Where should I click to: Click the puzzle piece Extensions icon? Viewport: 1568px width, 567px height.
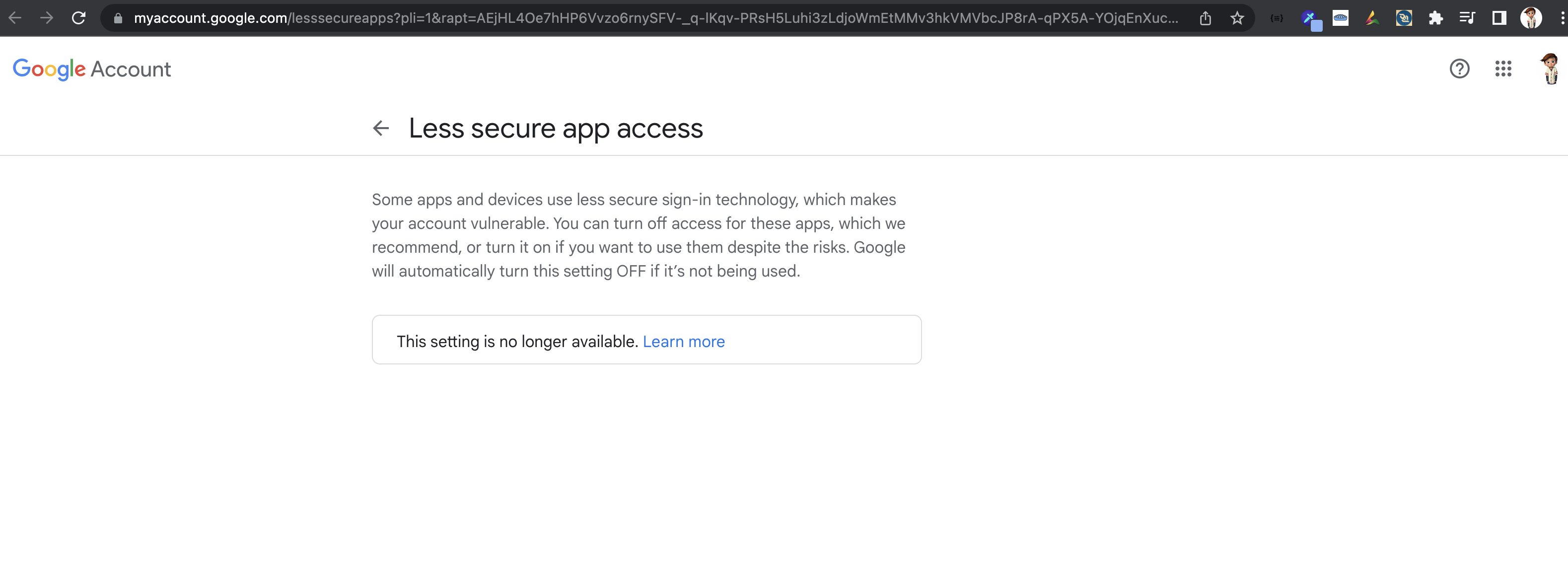[x=1436, y=18]
